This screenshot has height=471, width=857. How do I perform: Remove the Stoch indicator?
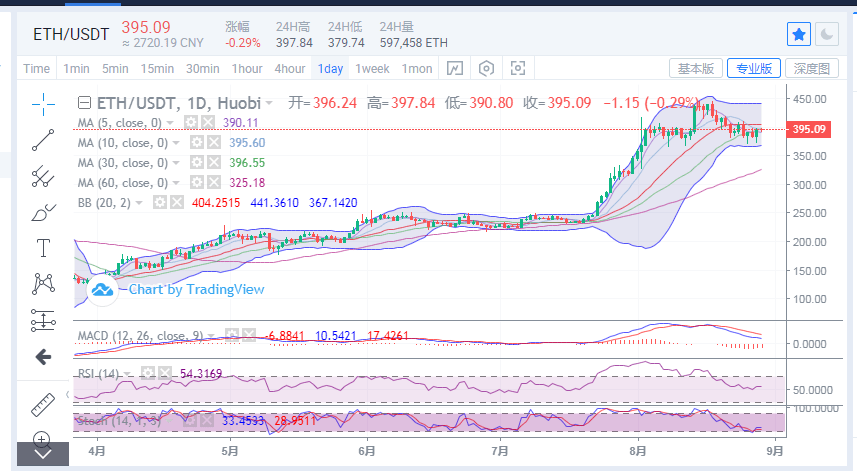tap(207, 420)
